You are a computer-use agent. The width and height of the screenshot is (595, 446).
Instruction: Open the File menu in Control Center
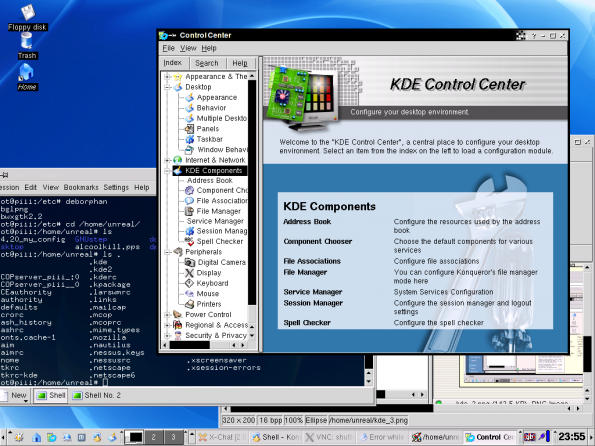click(x=168, y=48)
